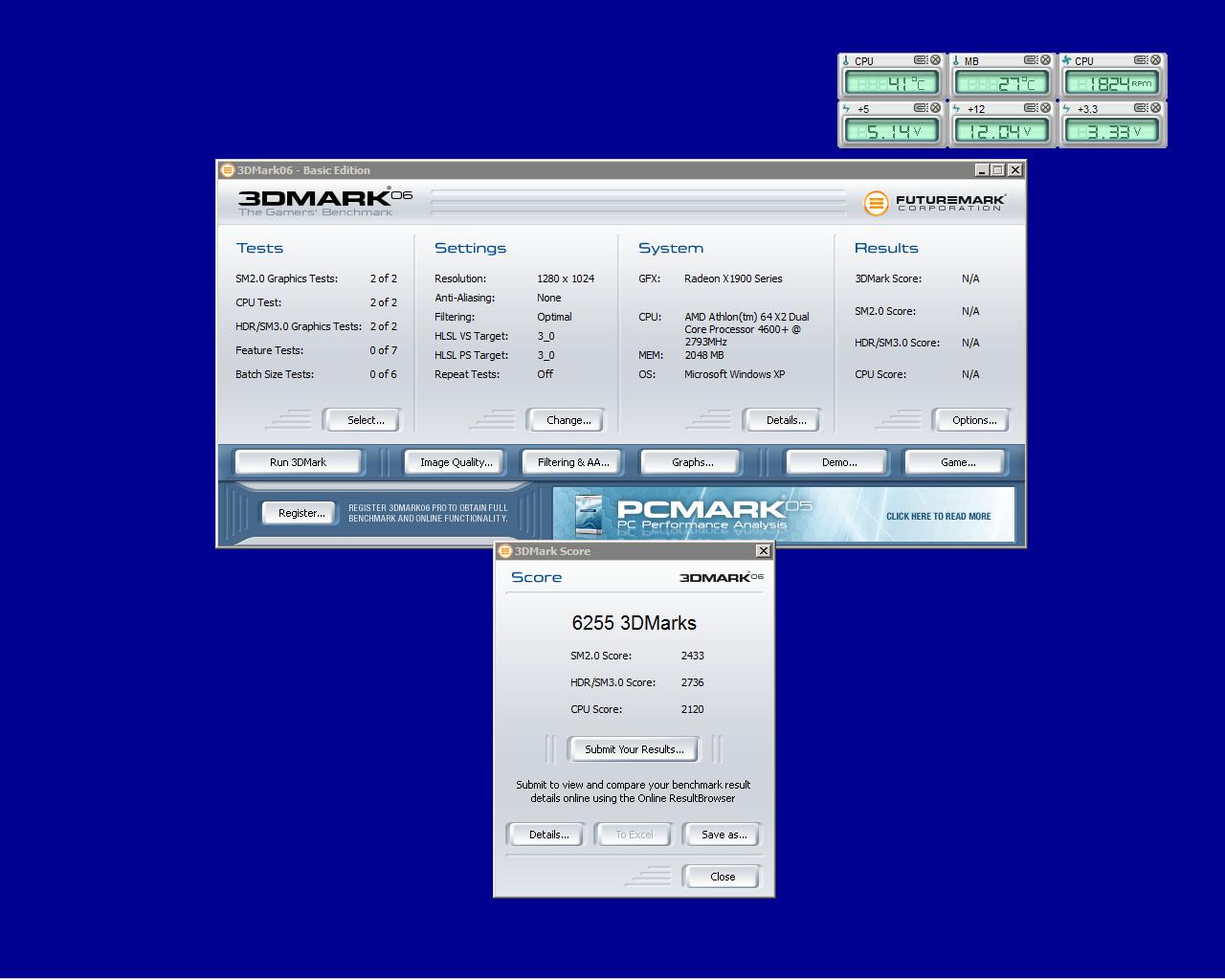This screenshot has height=980, width=1225.
Task: Click the '6255 3DMarks' score text
Action: tap(634, 623)
